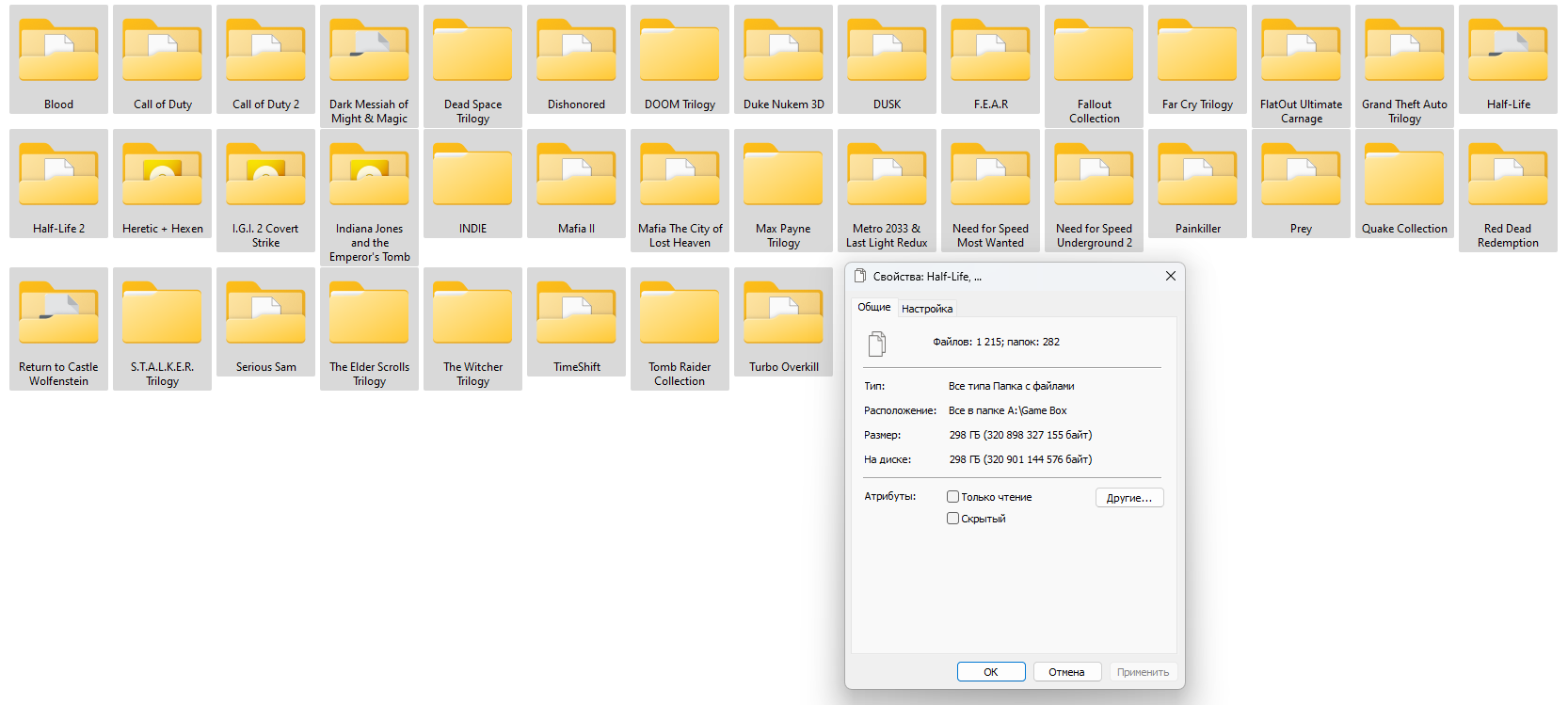Click the Prey folder icon
The image size is (1568, 705).
(x=1301, y=174)
